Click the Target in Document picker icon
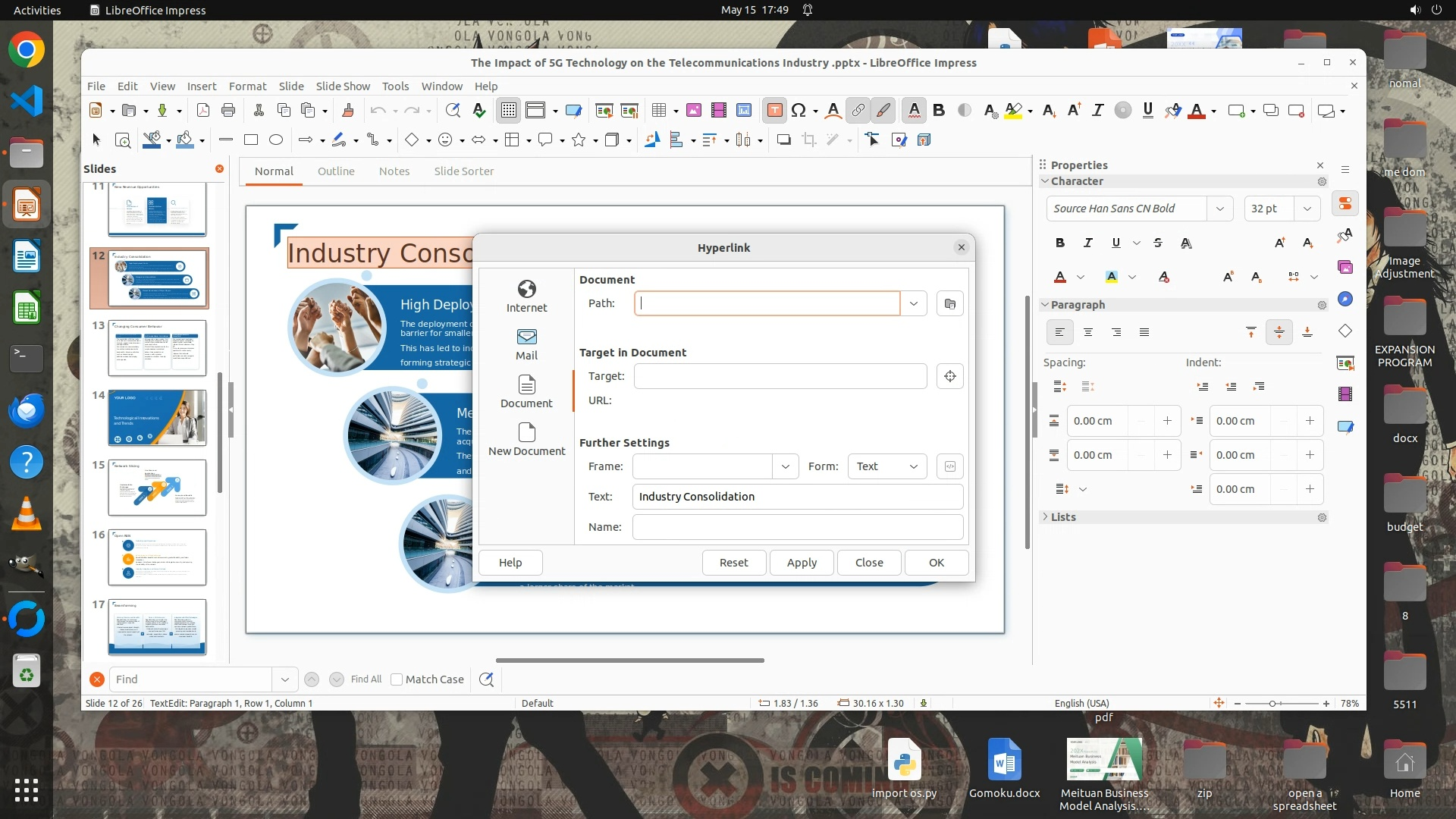Image resolution: width=1456 pixels, height=819 pixels. 949,376
